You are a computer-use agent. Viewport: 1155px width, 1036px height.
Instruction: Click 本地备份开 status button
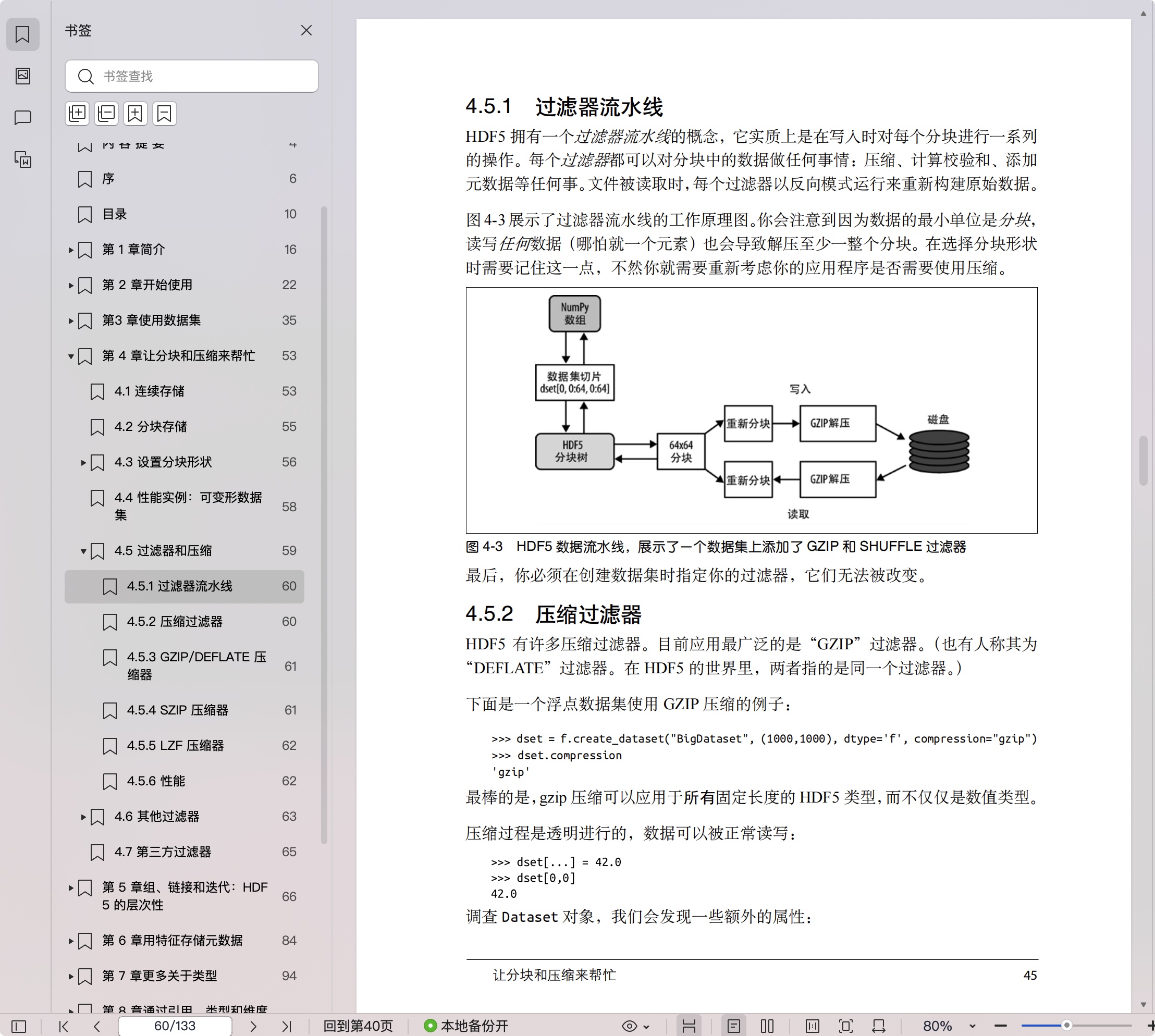[466, 1026]
